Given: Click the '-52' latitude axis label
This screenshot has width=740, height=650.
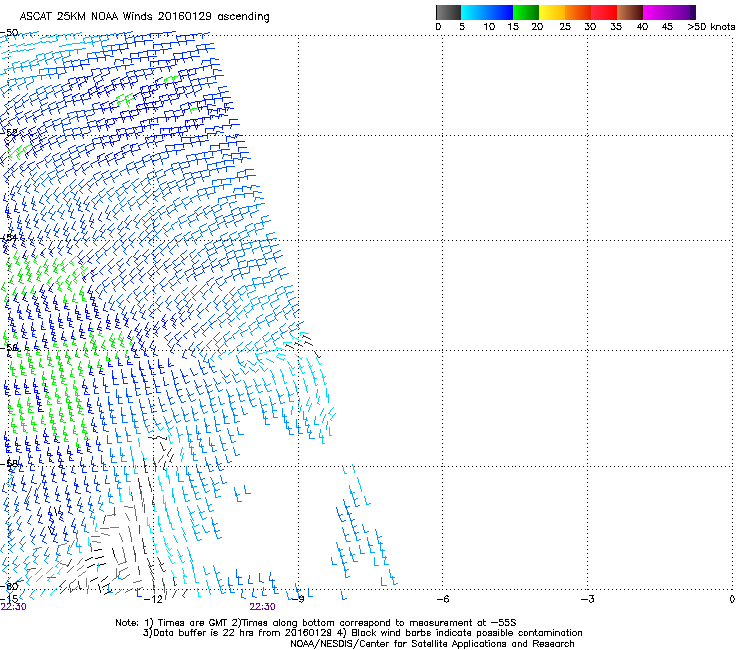Looking at the screenshot, I should click(x=9, y=133).
